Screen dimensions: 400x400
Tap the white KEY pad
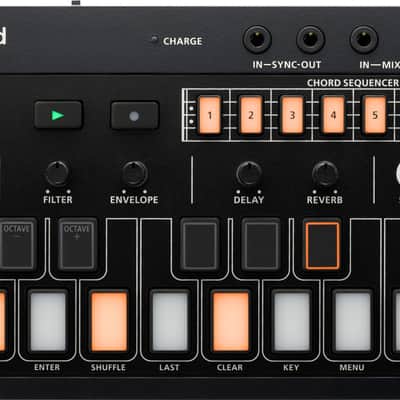click(292, 321)
